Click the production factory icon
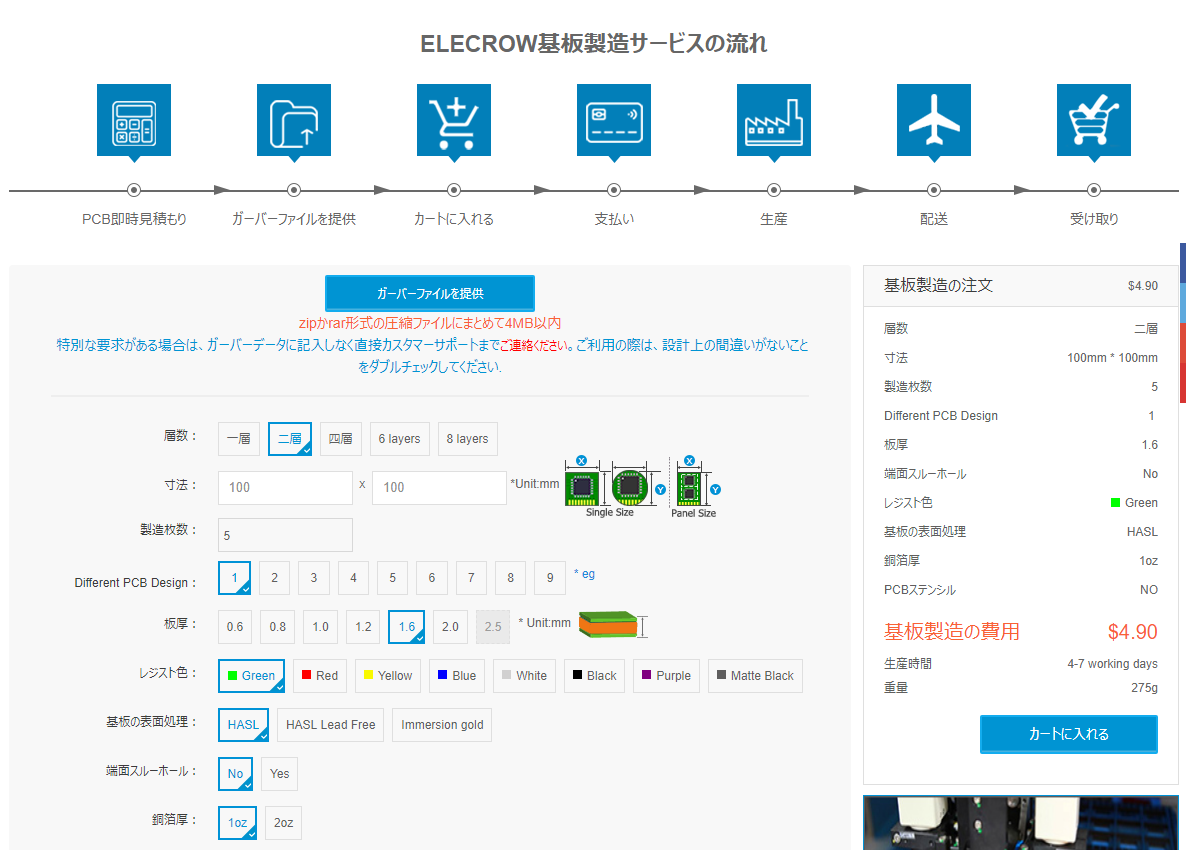Viewport: 1186px width, 850px height. (774, 120)
